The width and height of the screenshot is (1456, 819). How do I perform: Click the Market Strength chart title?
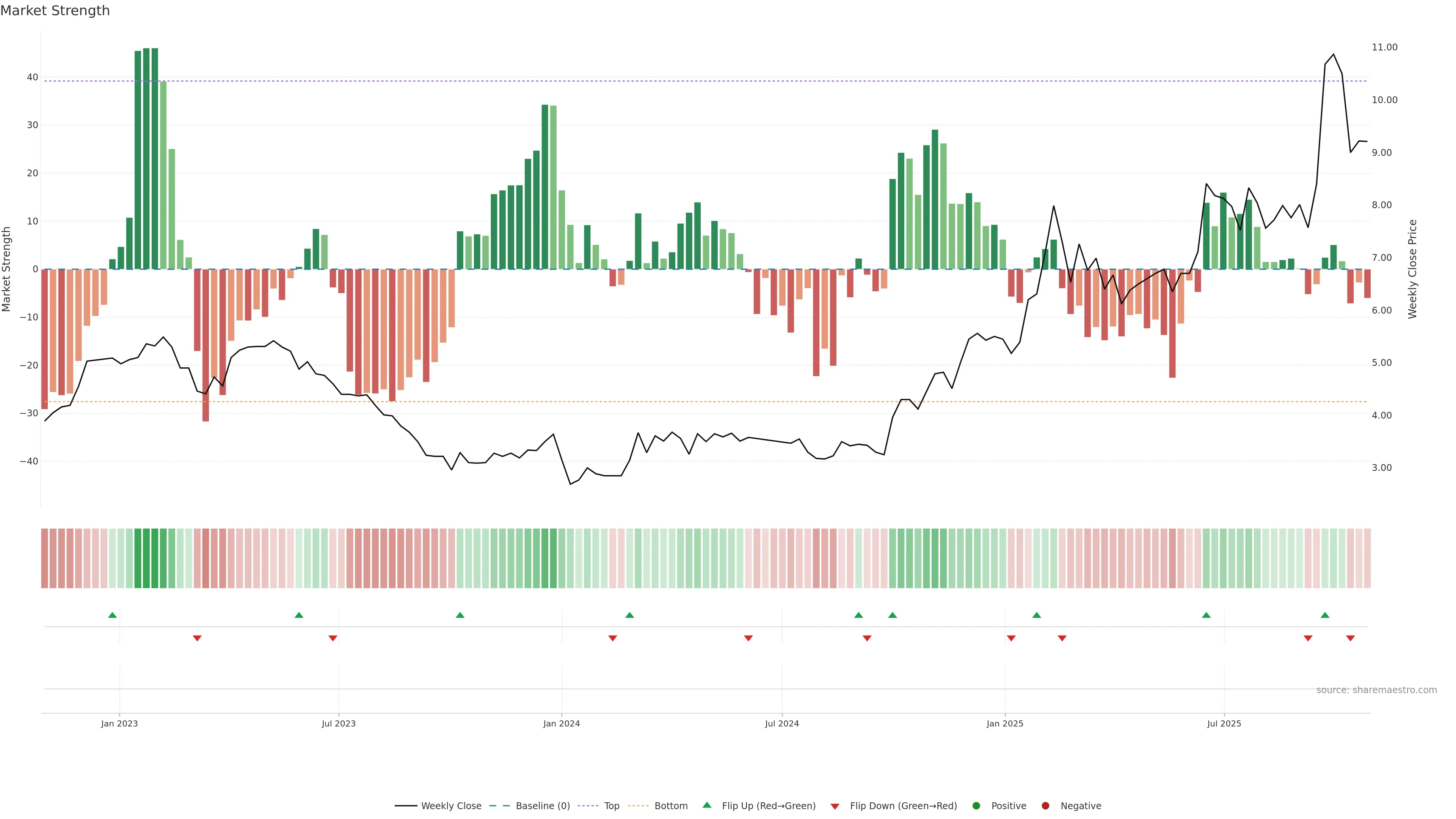[x=55, y=11]
